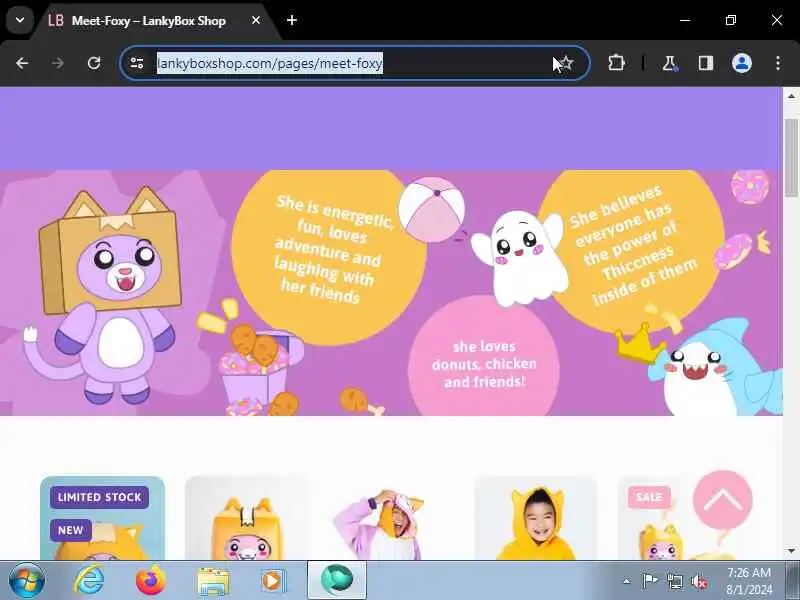The image size is (800, 600).
Task: Toggle the browser side panel
Action: (x=706, y=63)
